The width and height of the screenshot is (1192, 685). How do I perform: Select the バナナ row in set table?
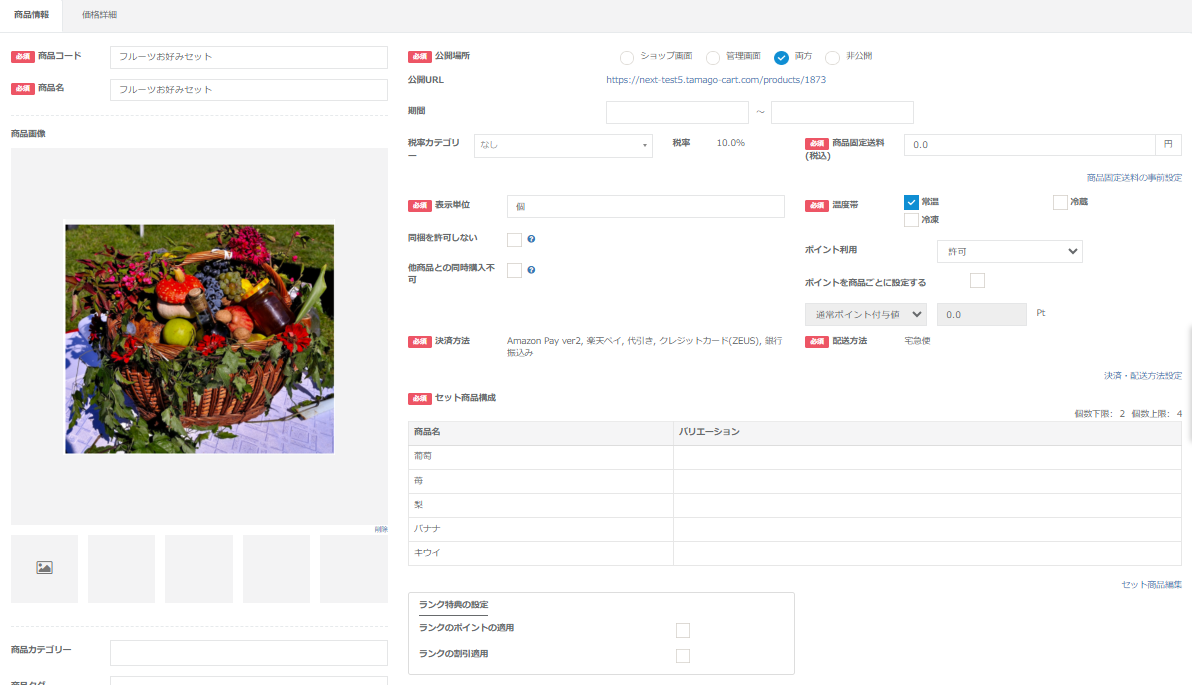pos(794,529)
